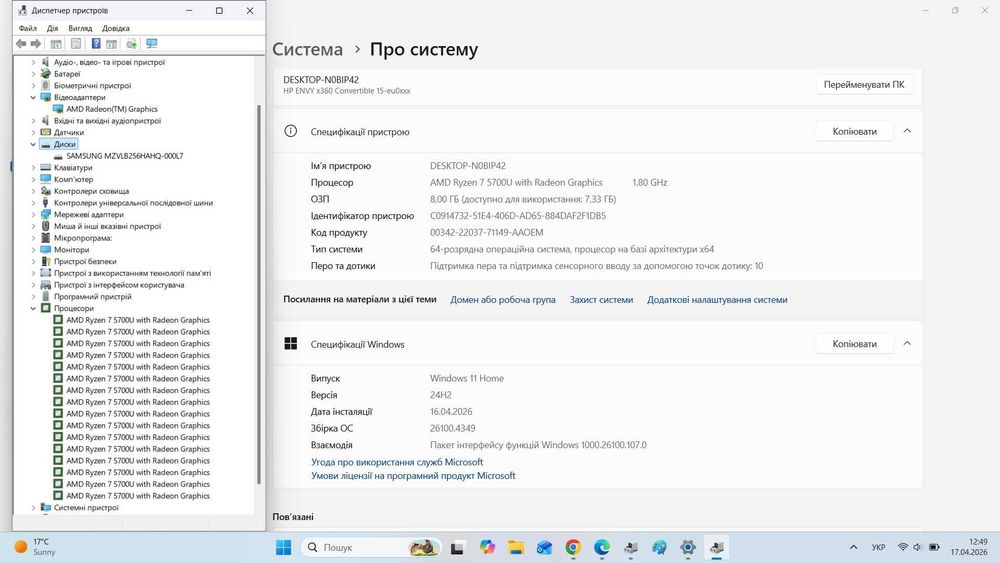Screen dimensions: 1000x563
Task: Select Миша й інші вказівні пристрої category
Action: (107, 226)
